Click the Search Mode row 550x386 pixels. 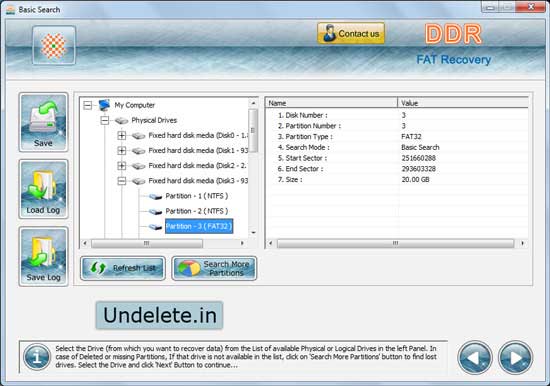pos(397,147)
